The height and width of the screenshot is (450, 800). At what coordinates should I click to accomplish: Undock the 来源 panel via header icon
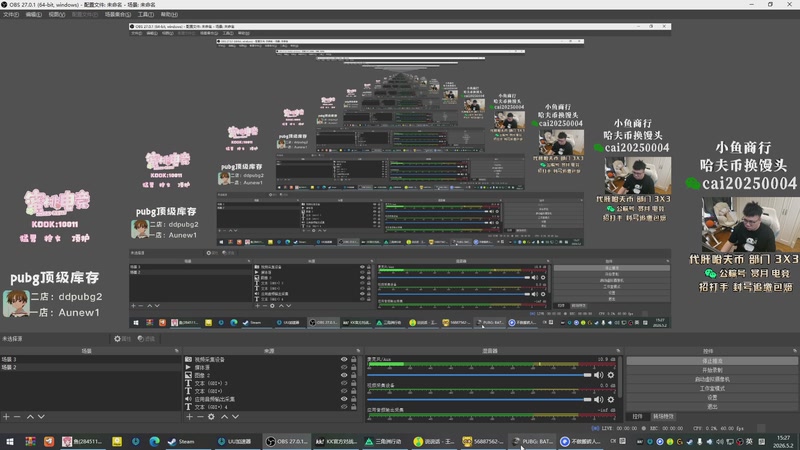point(358,351)
